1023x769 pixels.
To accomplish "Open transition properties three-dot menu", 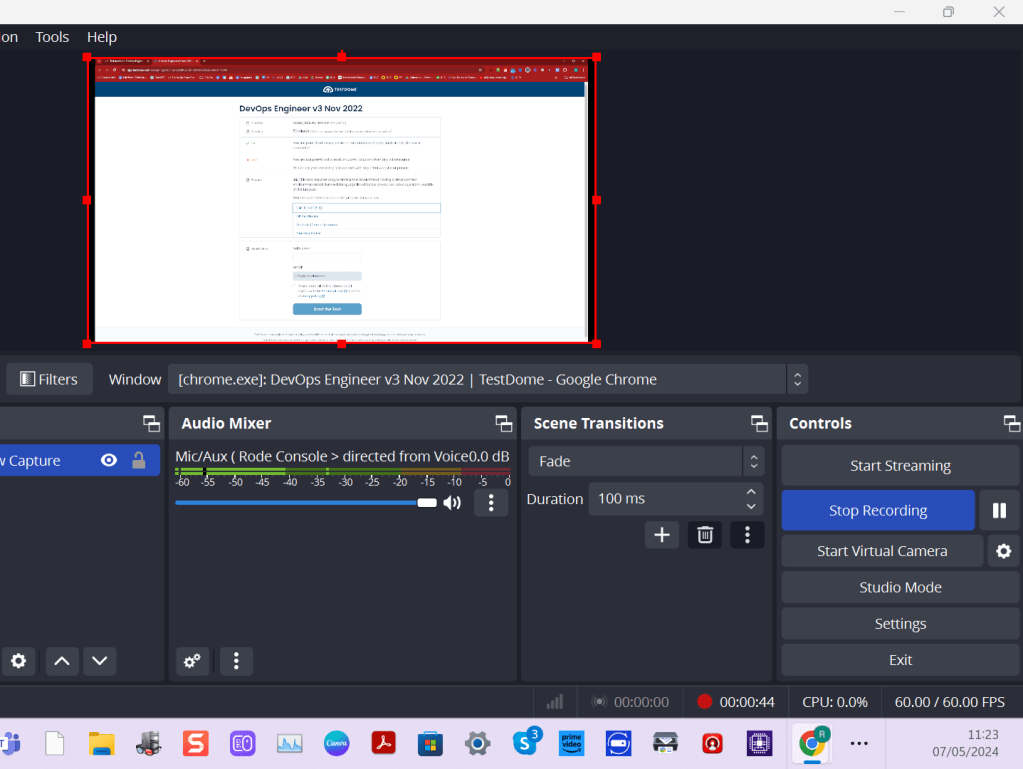I will click(x=747, y=535).
